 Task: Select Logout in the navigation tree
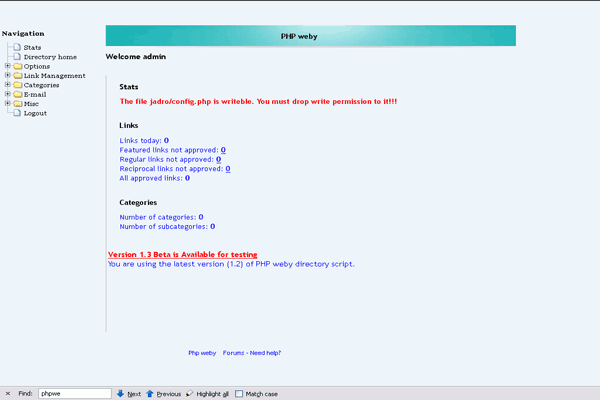[x=35, y=113]
